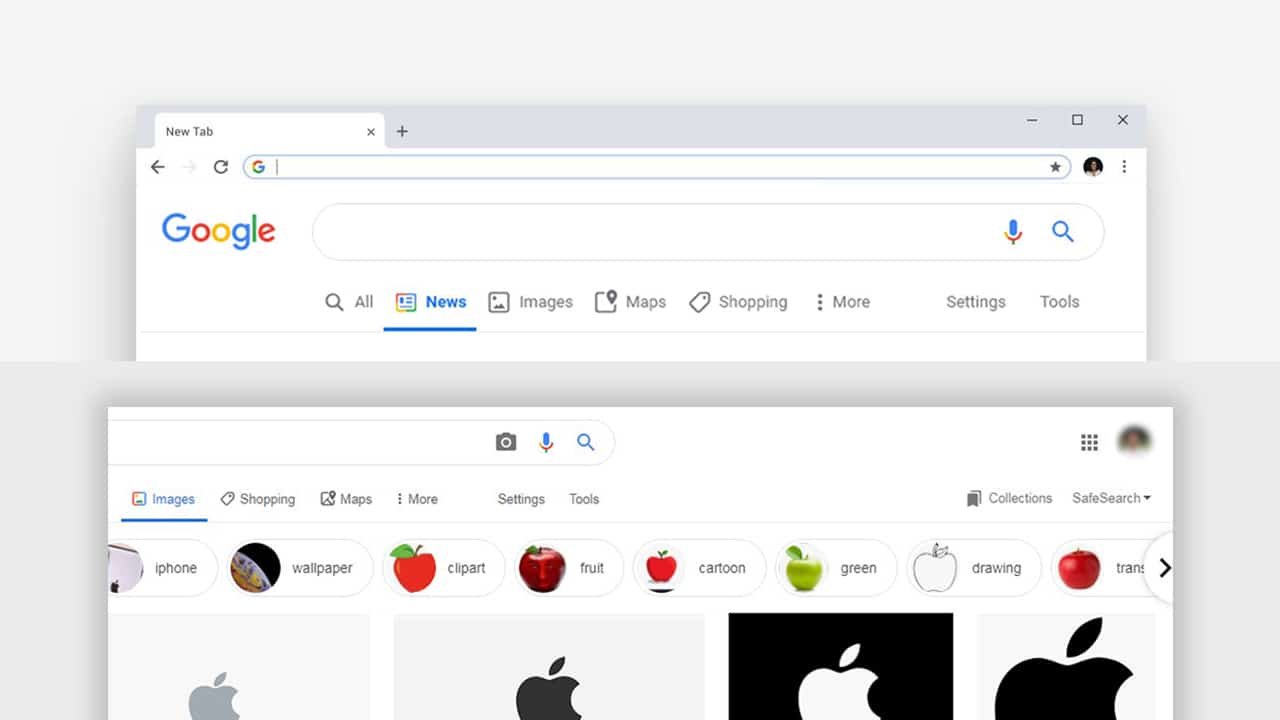This screenshot has width=1280, height=720.
Task: Click inside the upper Google search box
Action: tap(708, 232)
